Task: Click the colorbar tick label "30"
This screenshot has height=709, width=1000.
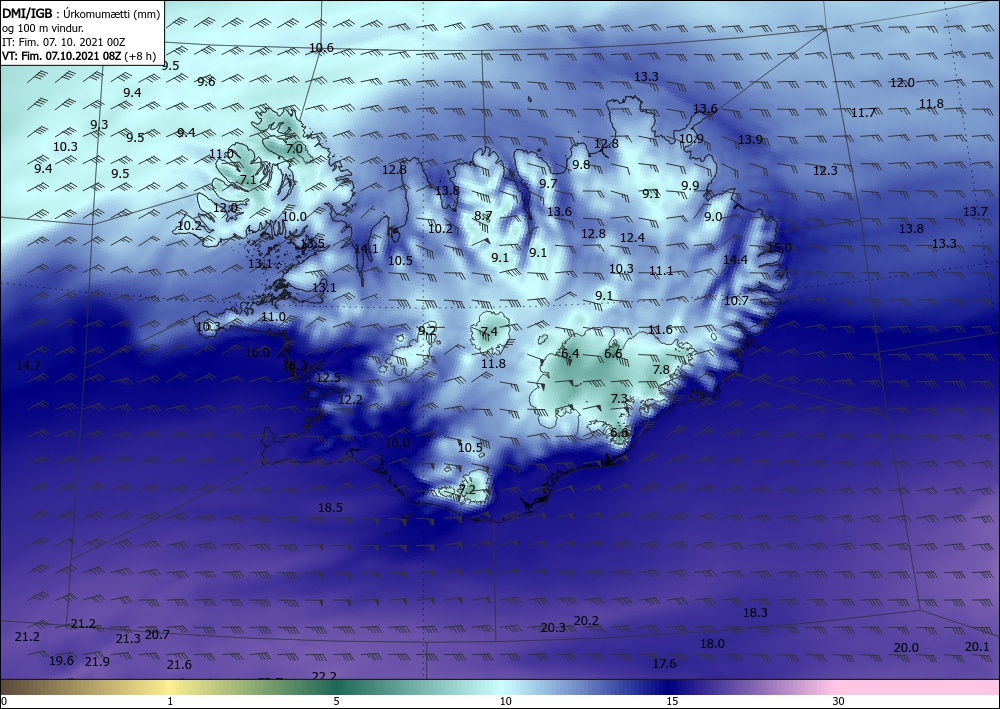Action: pos(839,702)
